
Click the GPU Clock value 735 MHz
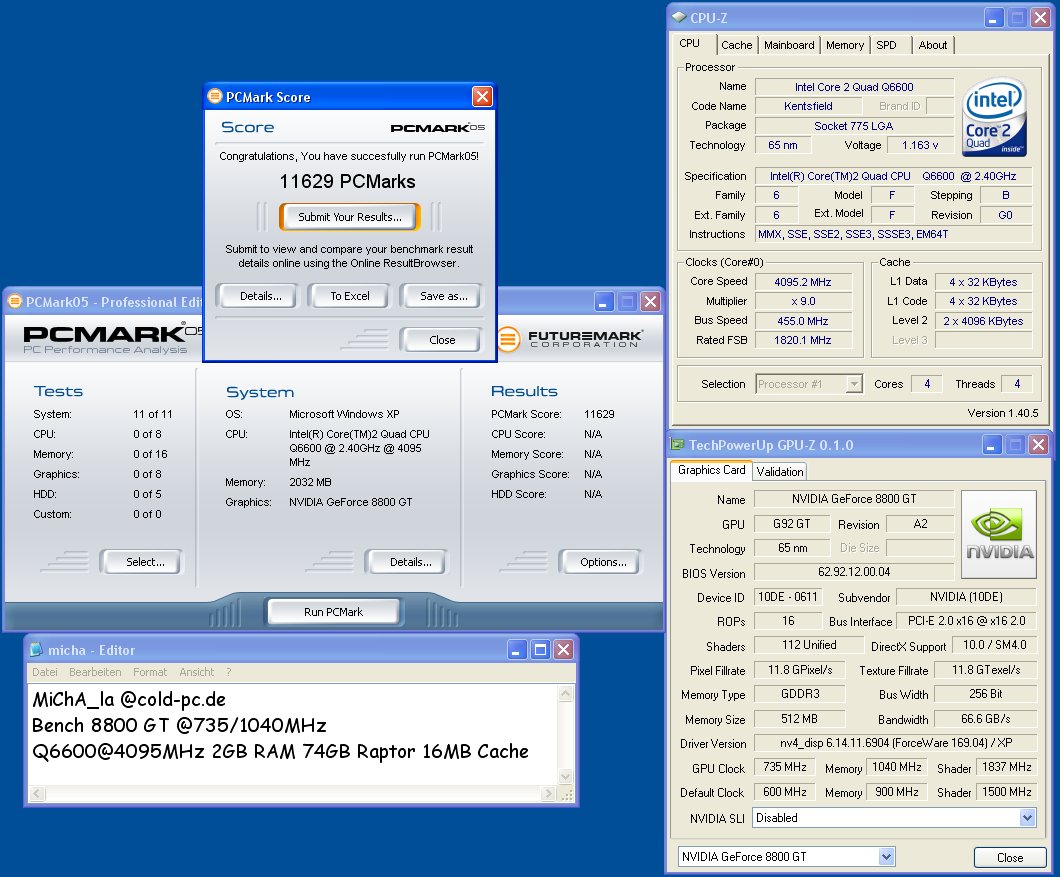pos(784,767)
